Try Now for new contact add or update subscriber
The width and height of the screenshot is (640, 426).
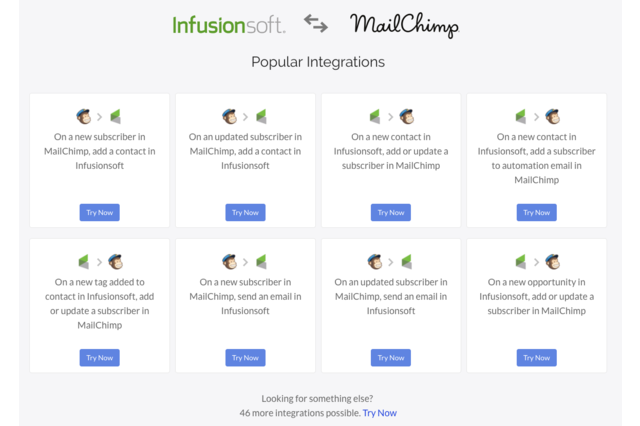pyautogui.click(x=391, y=213)
